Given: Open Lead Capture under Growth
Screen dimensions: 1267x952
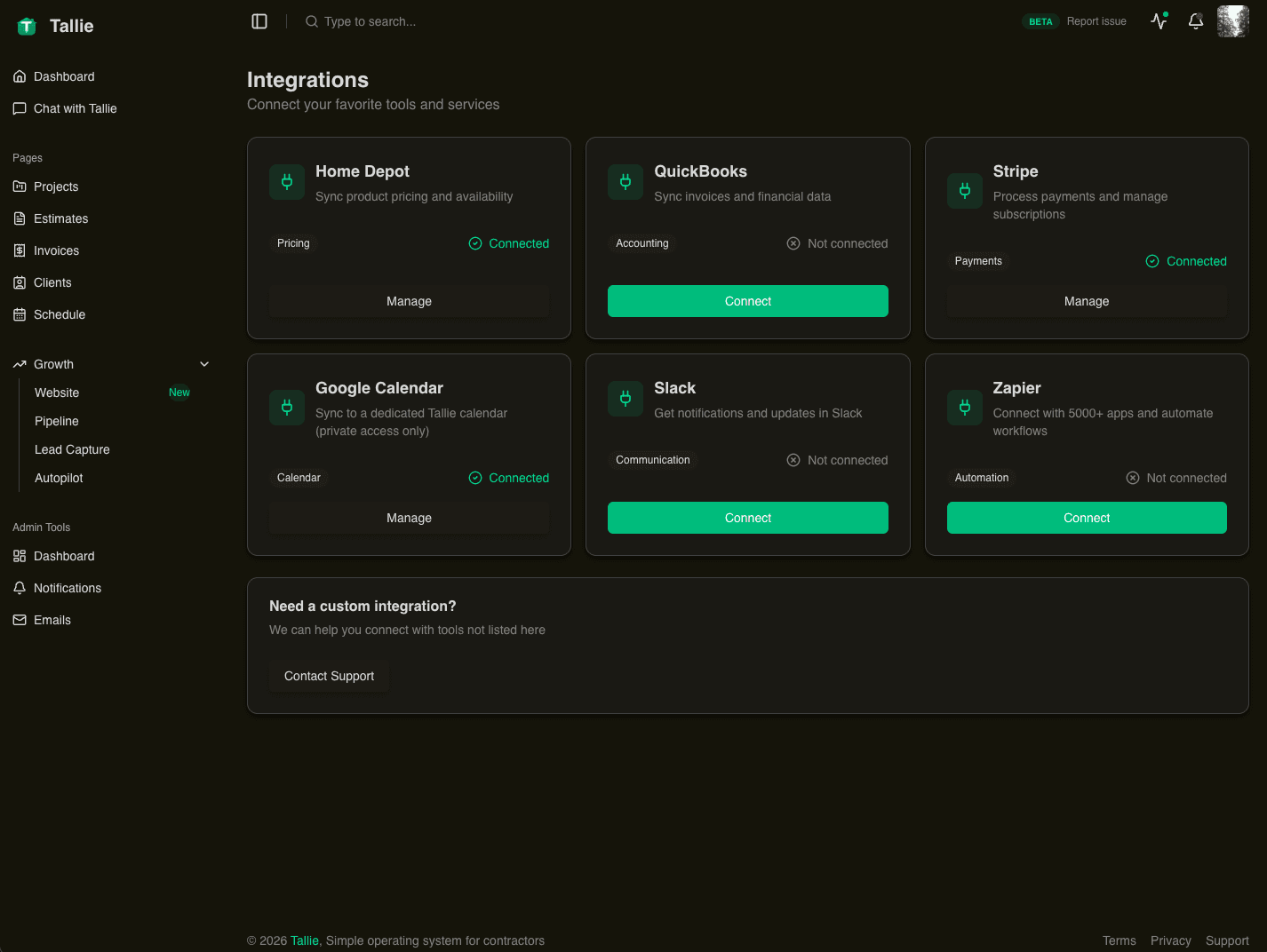Looking at the screenshot, I should click(72, 449).
